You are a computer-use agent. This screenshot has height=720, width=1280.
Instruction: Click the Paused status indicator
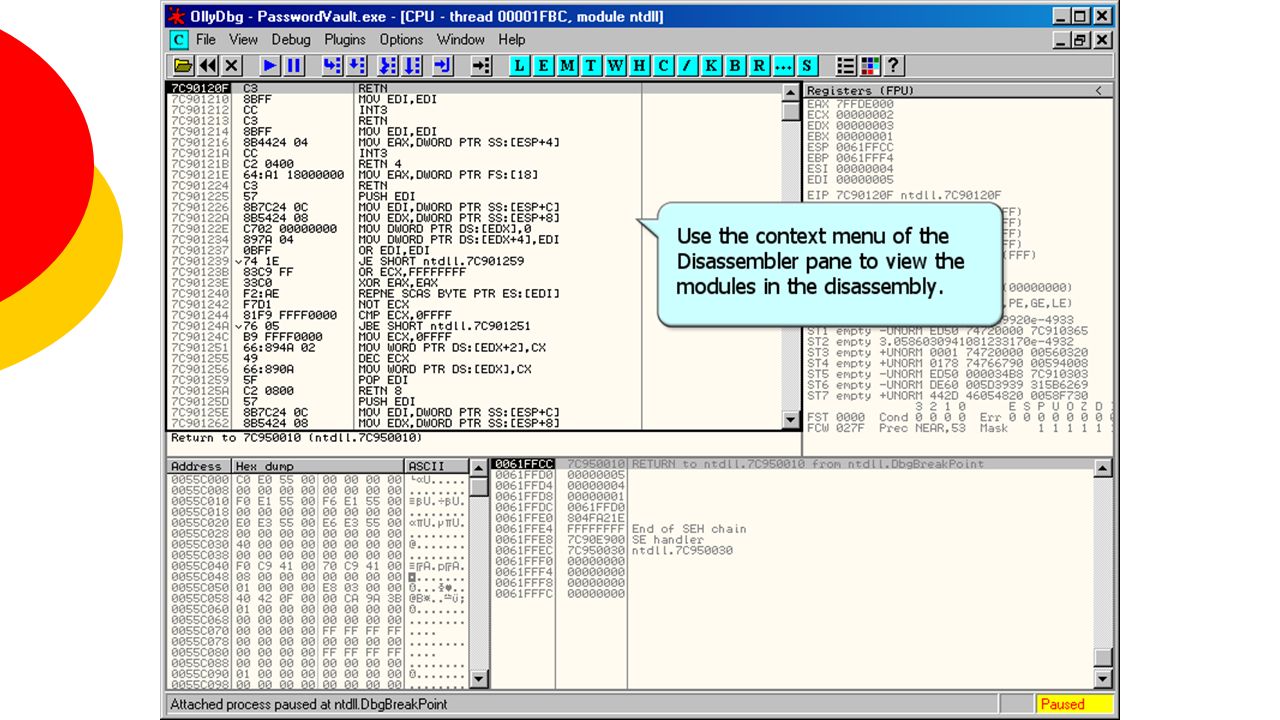tap(1074, 704)
